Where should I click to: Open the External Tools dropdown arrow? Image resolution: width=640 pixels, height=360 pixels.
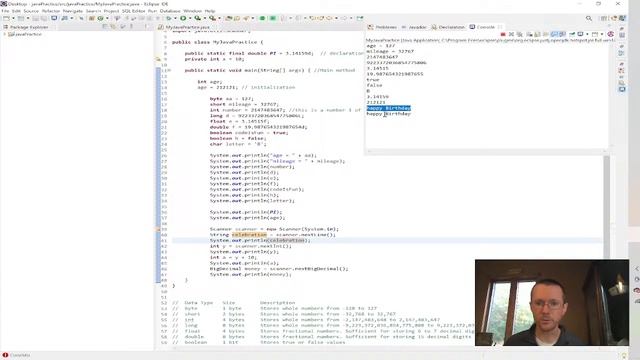219,18
